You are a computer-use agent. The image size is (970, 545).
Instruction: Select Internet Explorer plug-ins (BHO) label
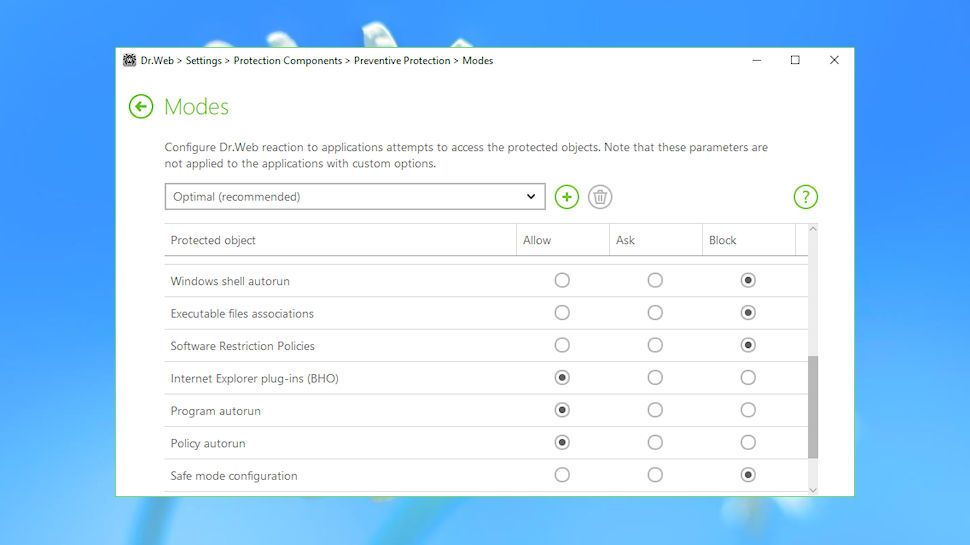pos(254,379)
